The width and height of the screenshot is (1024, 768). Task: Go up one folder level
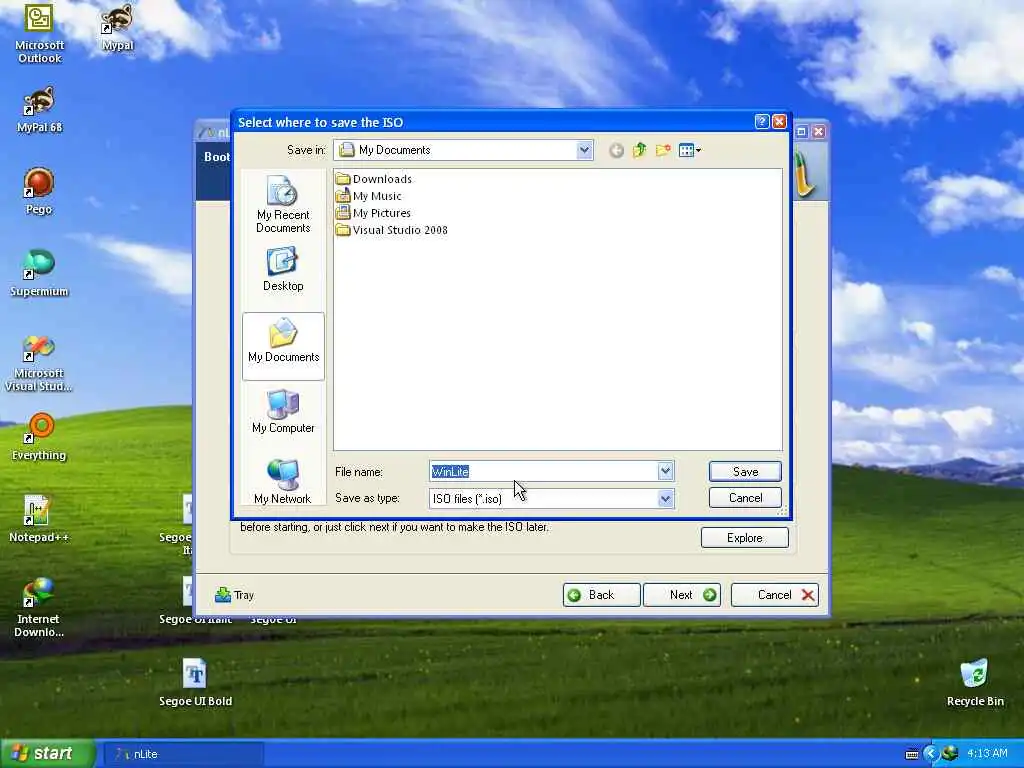click(x=639, y=151)
